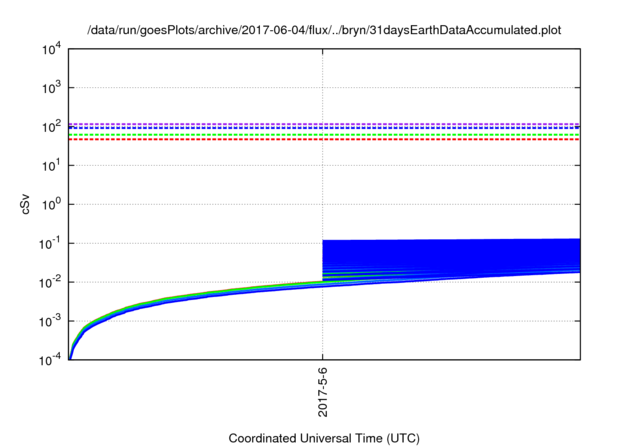
Task: Click the purple dashed threshold line
Action: point(324,124)
